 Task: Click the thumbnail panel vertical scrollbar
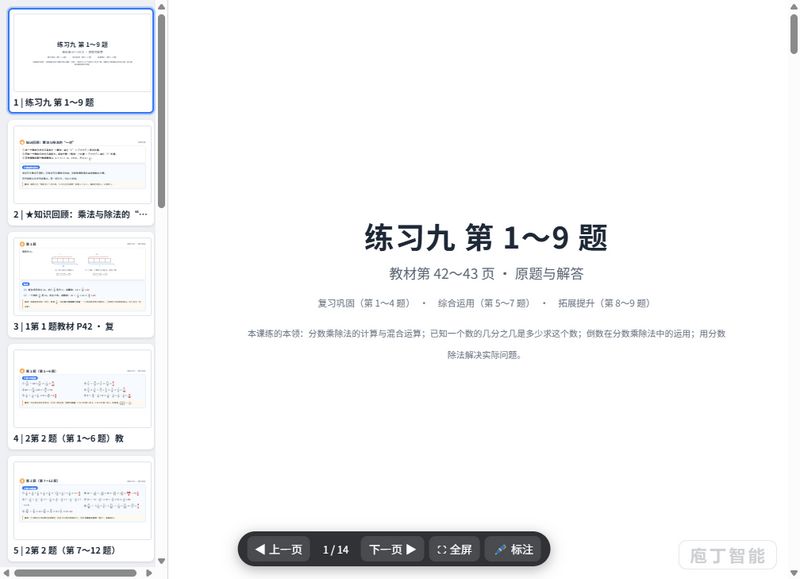[x=161, y=111]
